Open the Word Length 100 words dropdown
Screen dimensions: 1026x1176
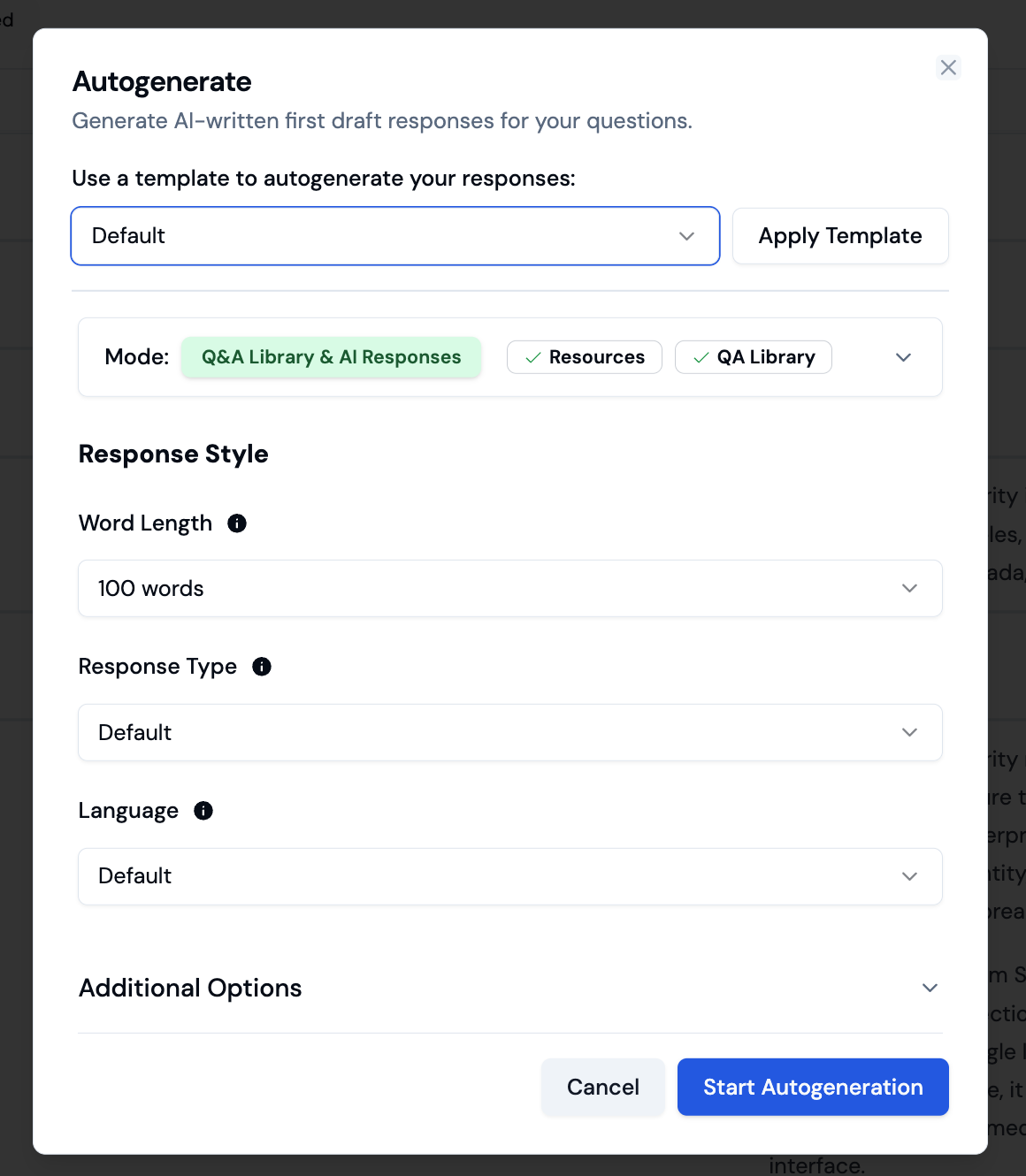(x=509, y=588)
